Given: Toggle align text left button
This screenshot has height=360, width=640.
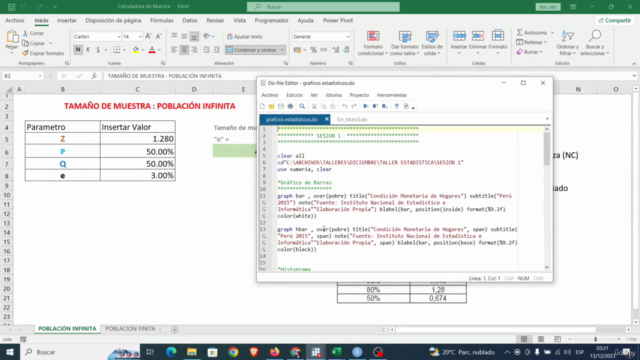Looking at the screenshot, I should tap(174, 50).
